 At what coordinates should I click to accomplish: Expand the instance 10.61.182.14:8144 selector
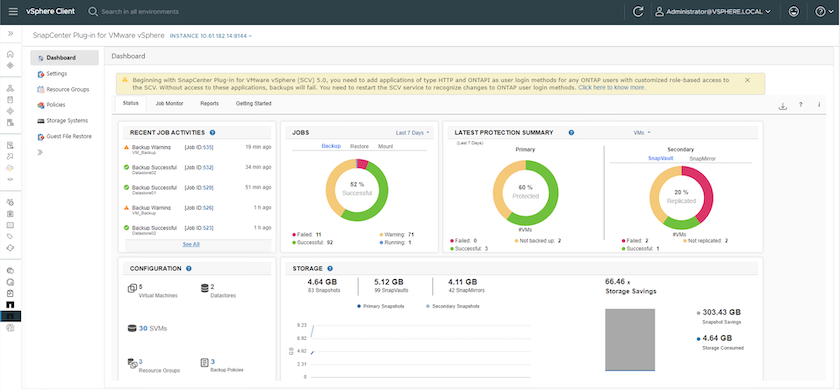tap(211, 36)
